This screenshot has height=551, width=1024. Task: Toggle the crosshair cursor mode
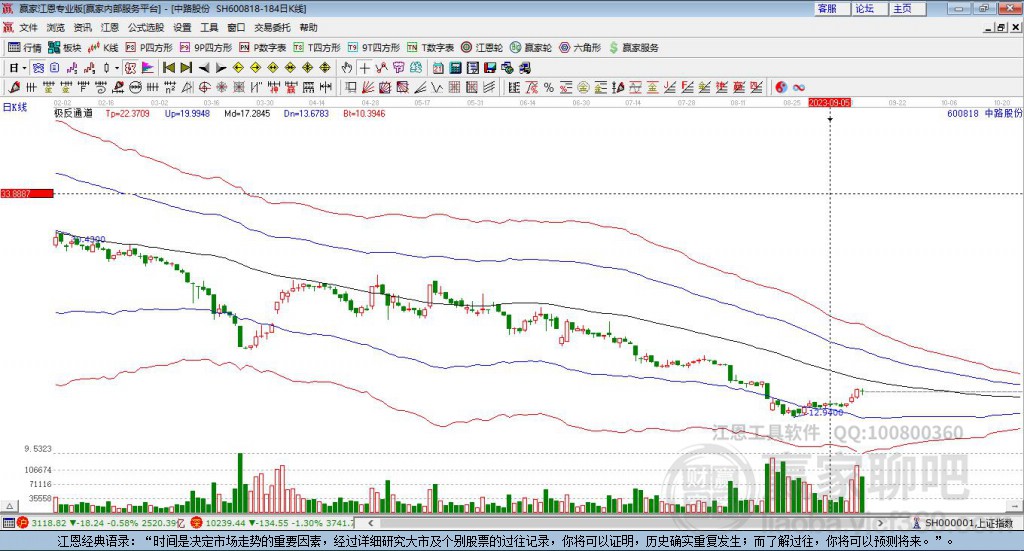364,68
